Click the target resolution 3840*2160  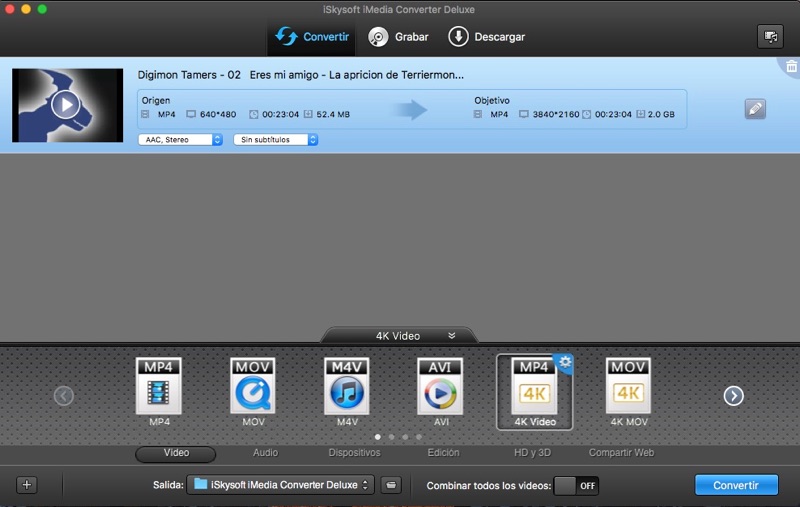point(556,114)
